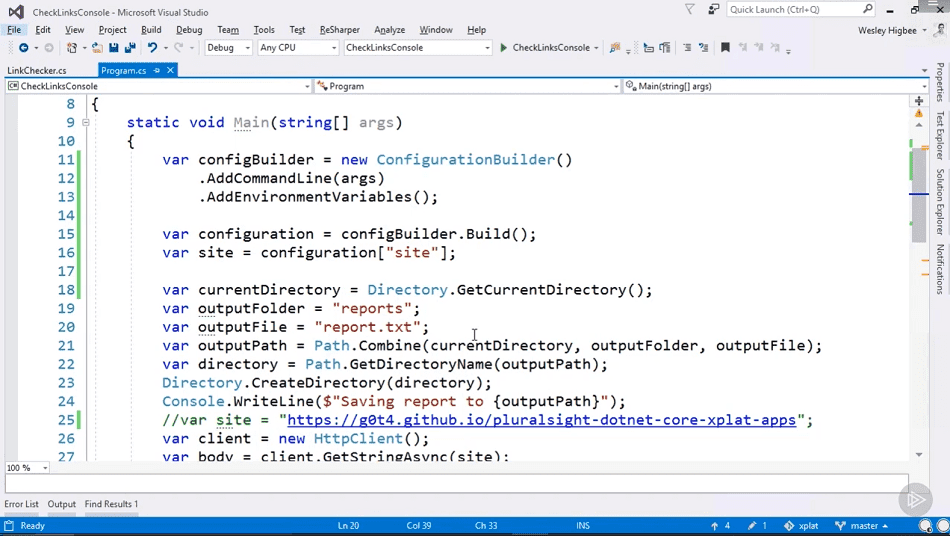Click the Send Feedback person icon

pyautogui.click(x=714, y=9)
